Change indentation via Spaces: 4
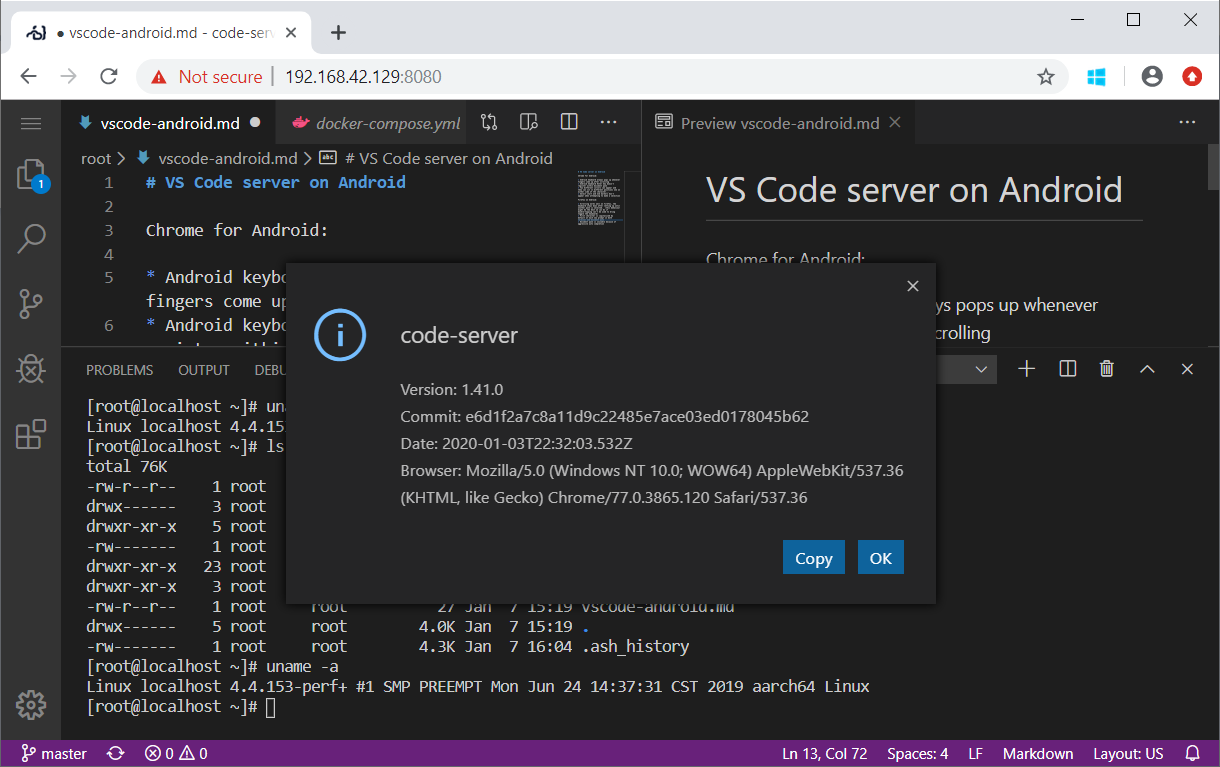The image size is (1220, 767). pos(918,754)
